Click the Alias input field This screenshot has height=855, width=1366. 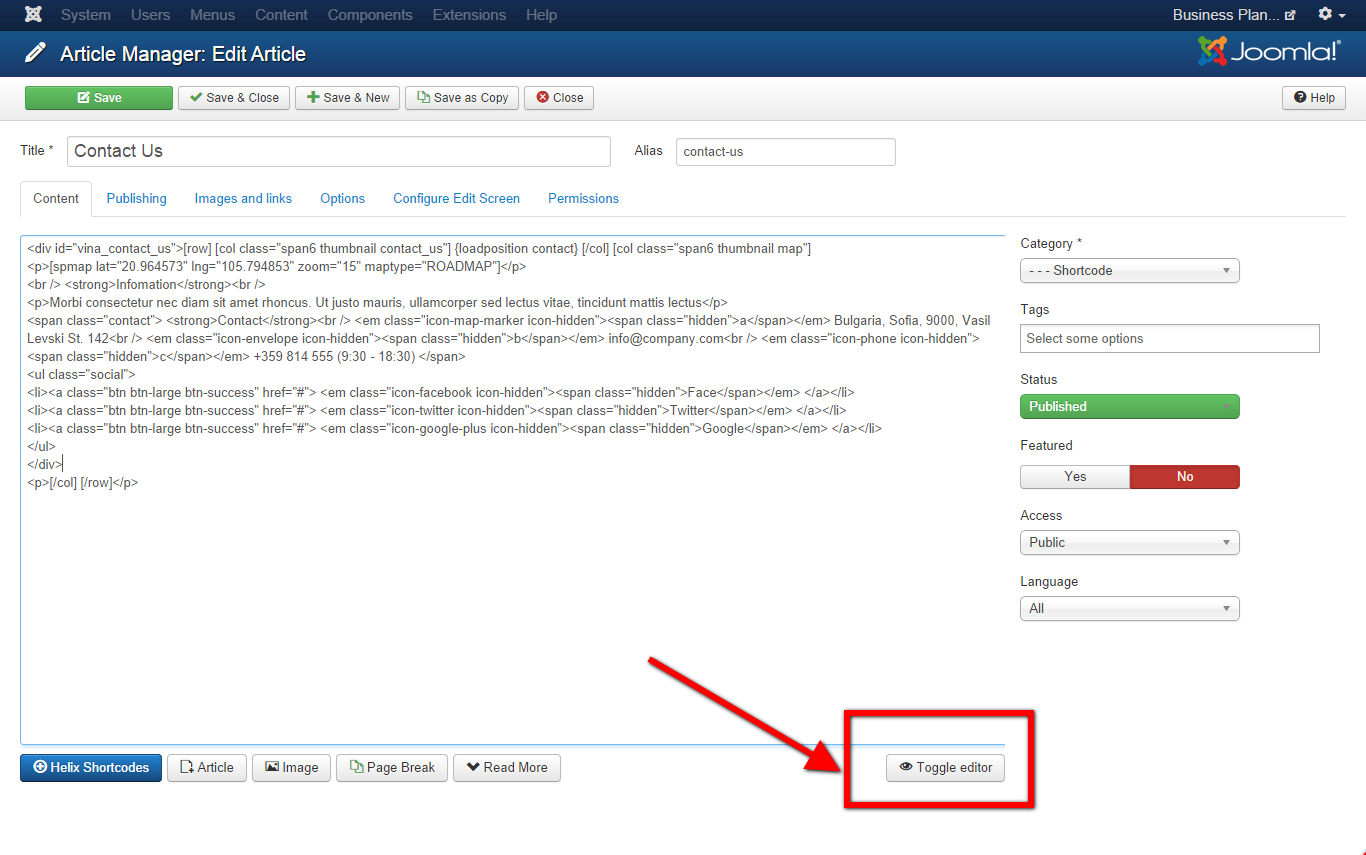point(785,152)
